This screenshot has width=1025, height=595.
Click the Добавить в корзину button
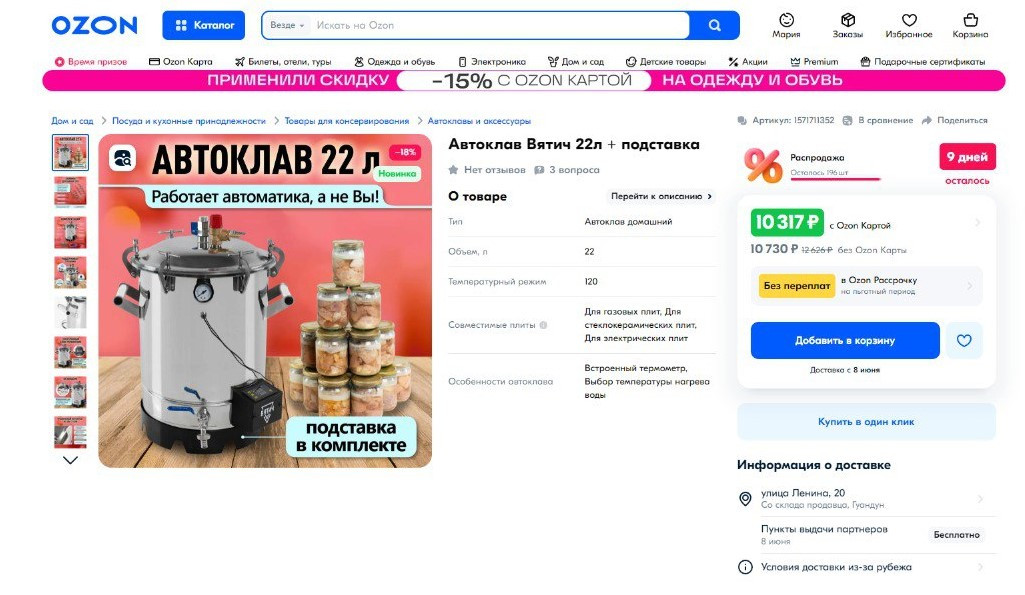click(845, 340)
